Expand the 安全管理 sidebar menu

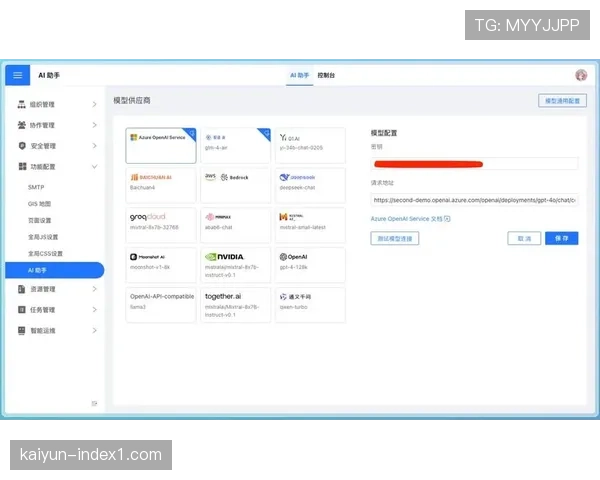55,146
